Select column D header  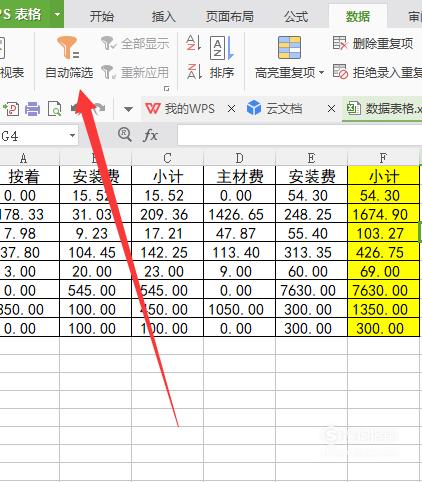[239, 158]
